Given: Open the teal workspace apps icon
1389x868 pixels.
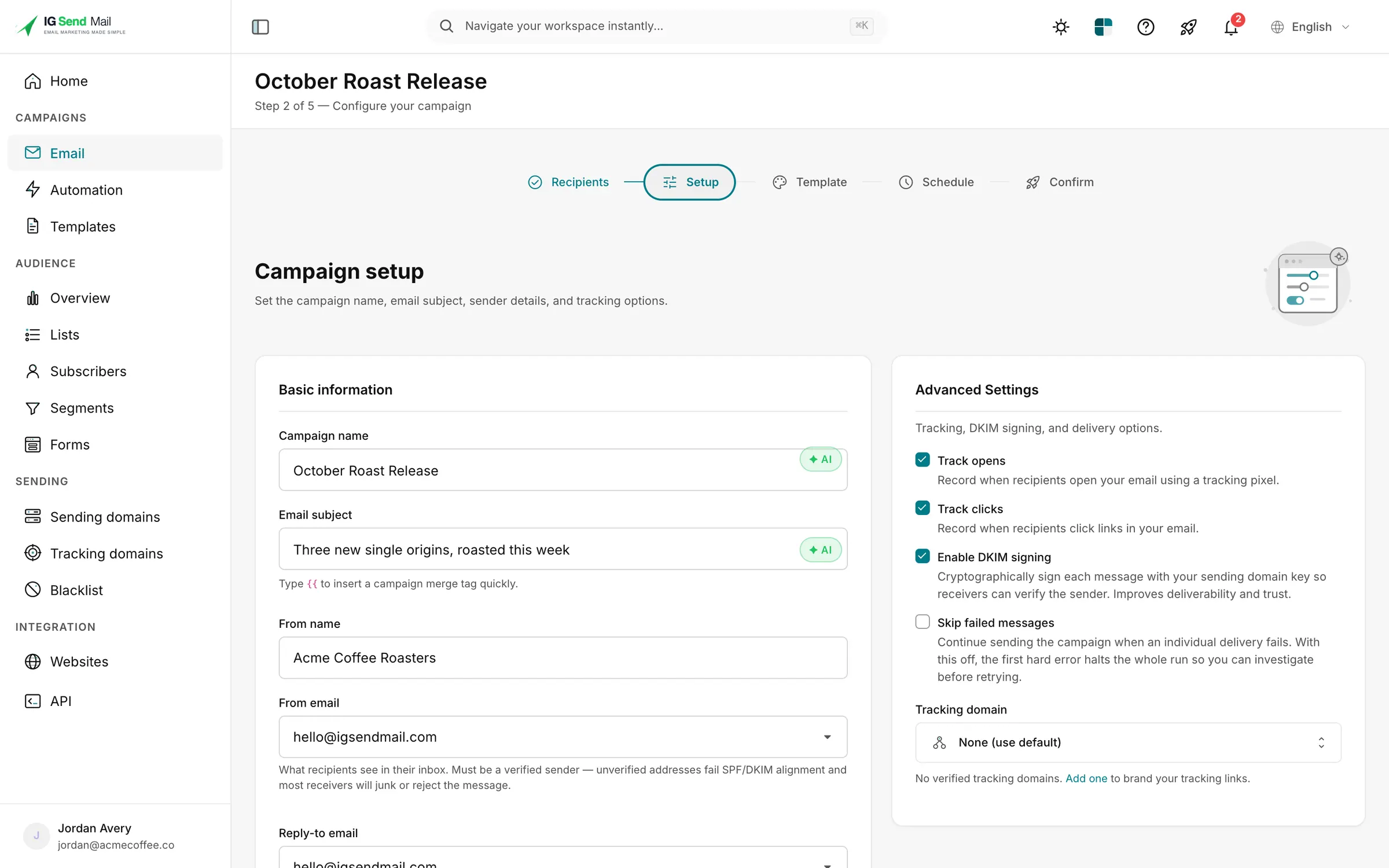Looking at the screenshot, I should coord(1103,27).
